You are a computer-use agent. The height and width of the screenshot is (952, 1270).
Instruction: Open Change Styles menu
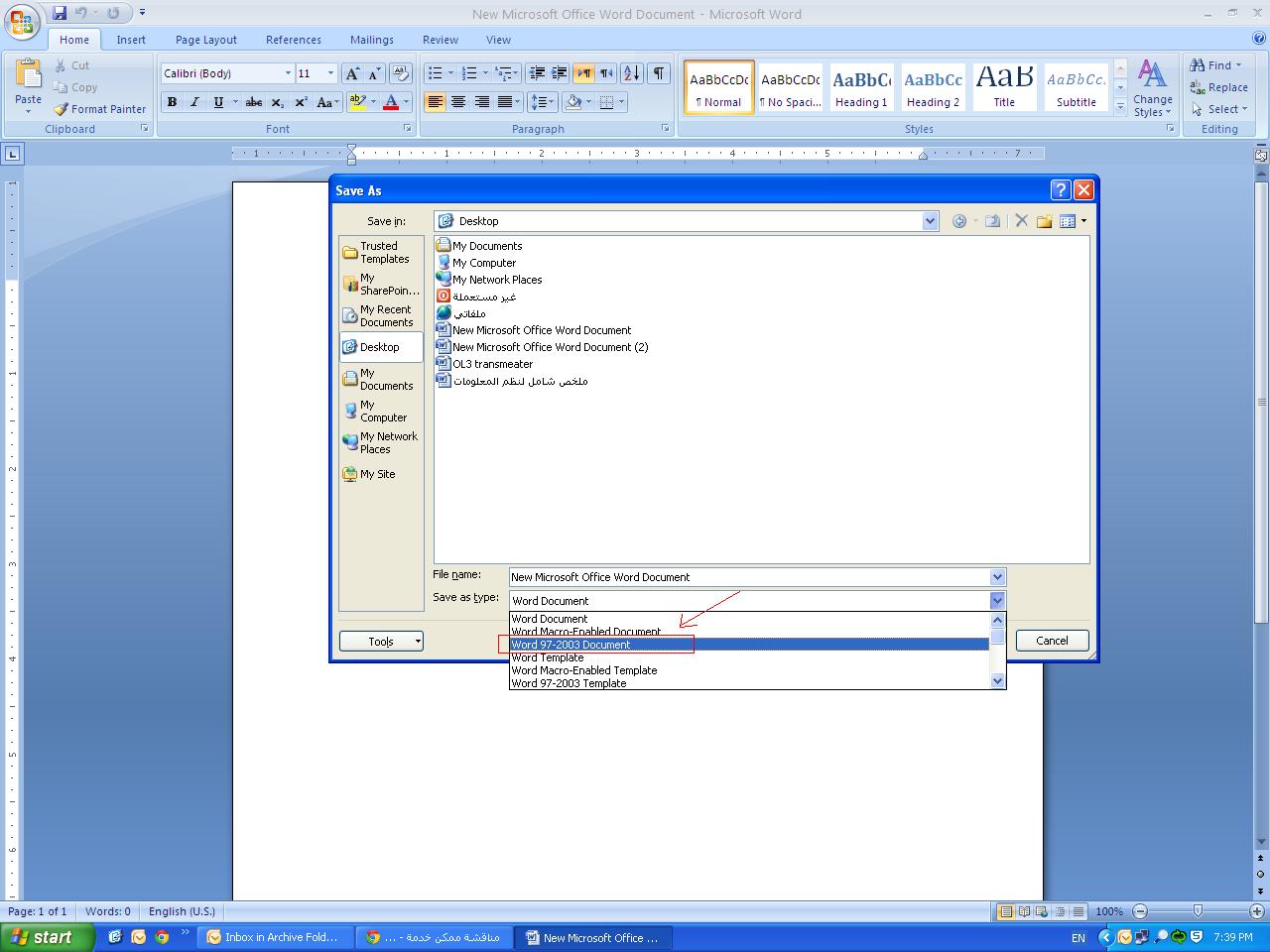coord(1152,87)
